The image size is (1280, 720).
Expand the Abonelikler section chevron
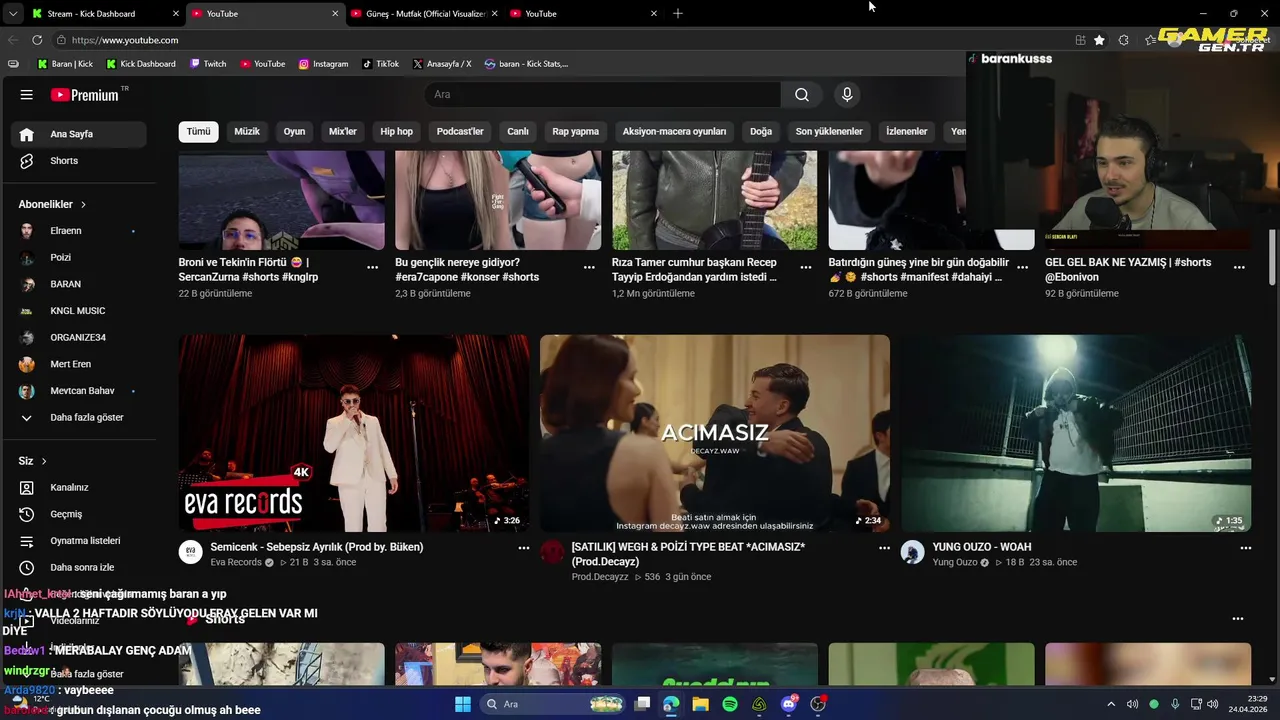pyautogui.click(x=83, y=204)
